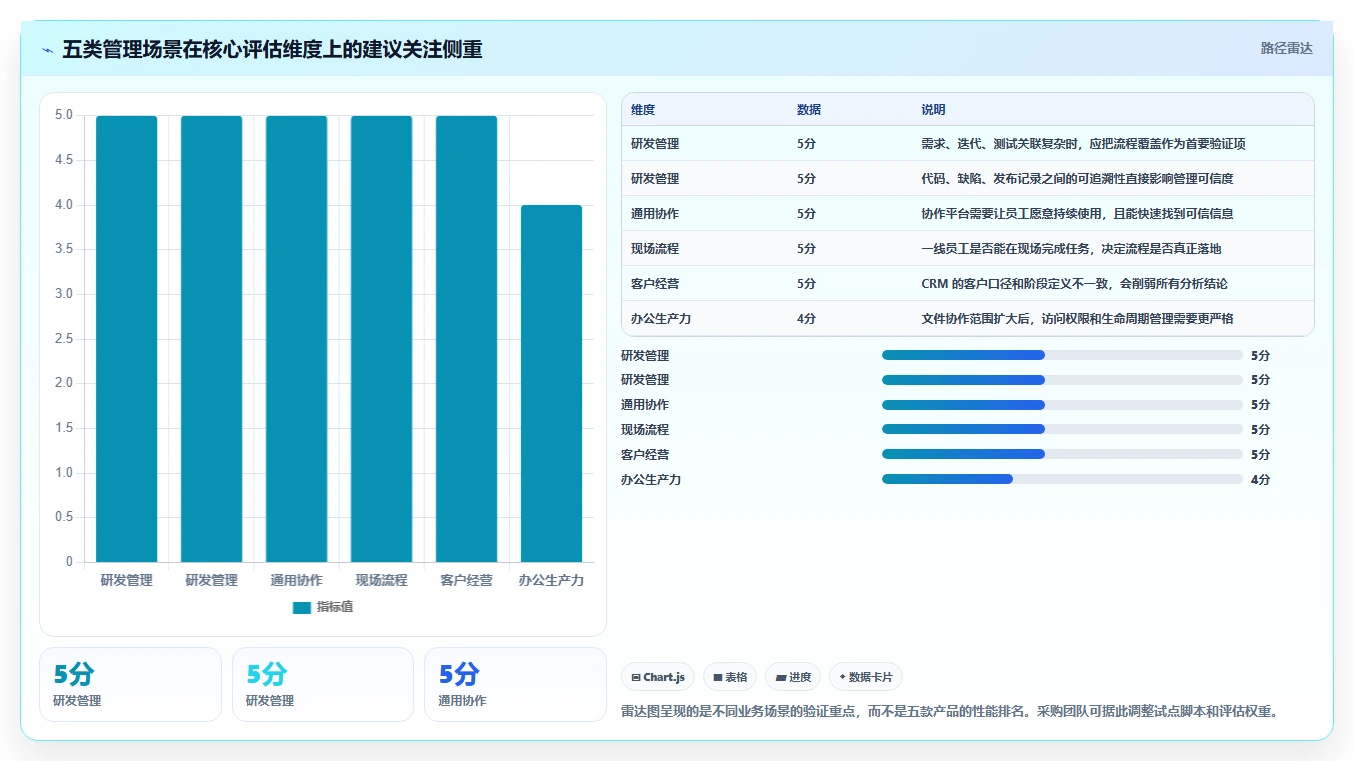Click the 4.5 y-axis tick

click(x=64, y=160)
